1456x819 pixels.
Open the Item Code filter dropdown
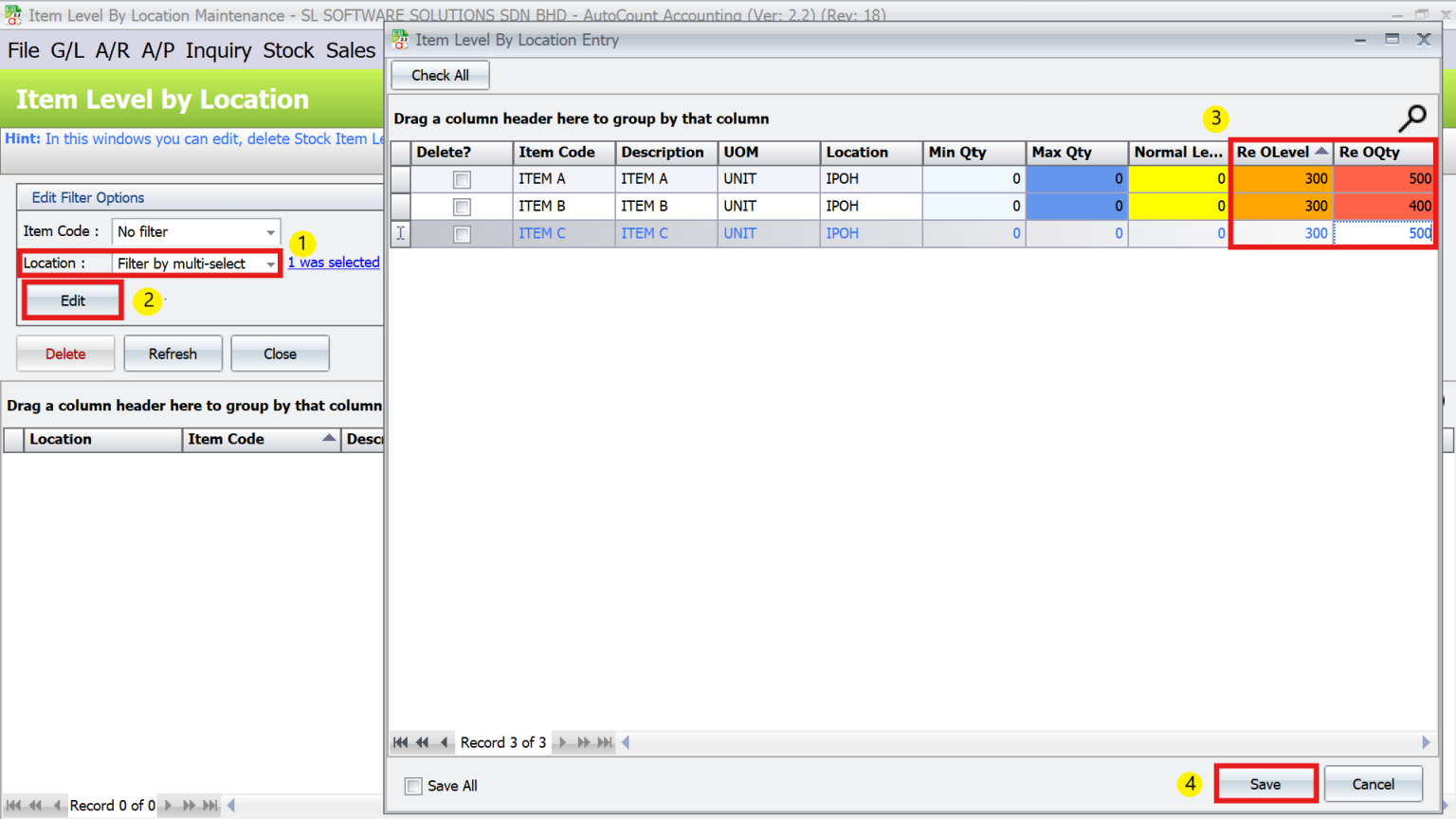271,231
